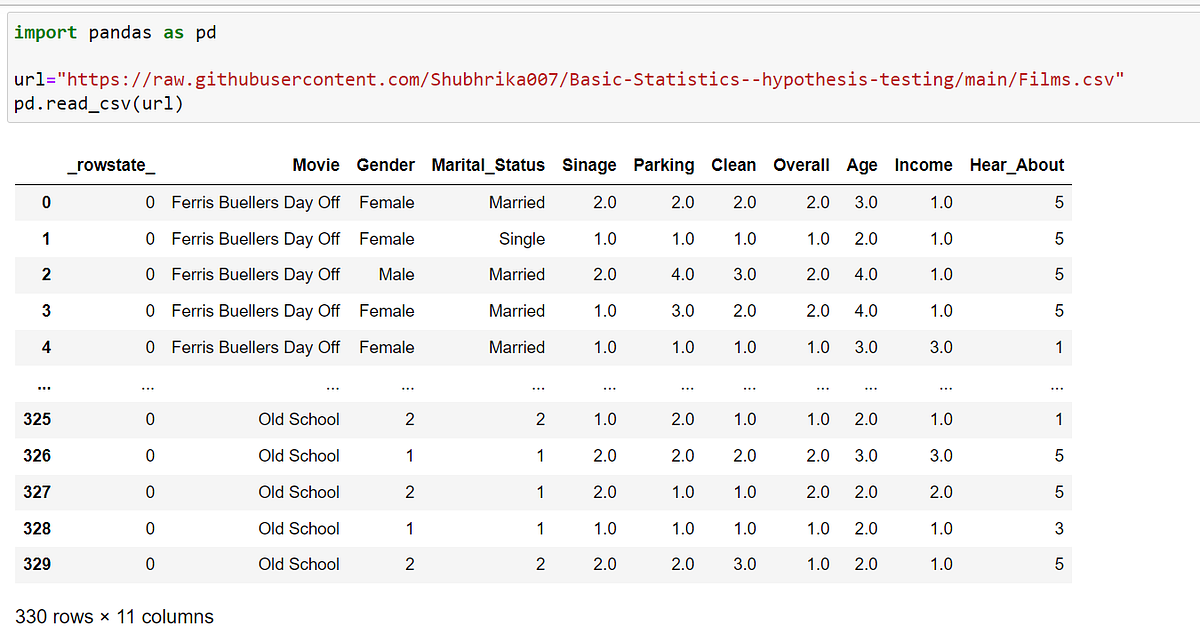Click the 'Male' cell in row 2
The height and width of the screenshot is (628, 1200).
[x=396, y=275]
